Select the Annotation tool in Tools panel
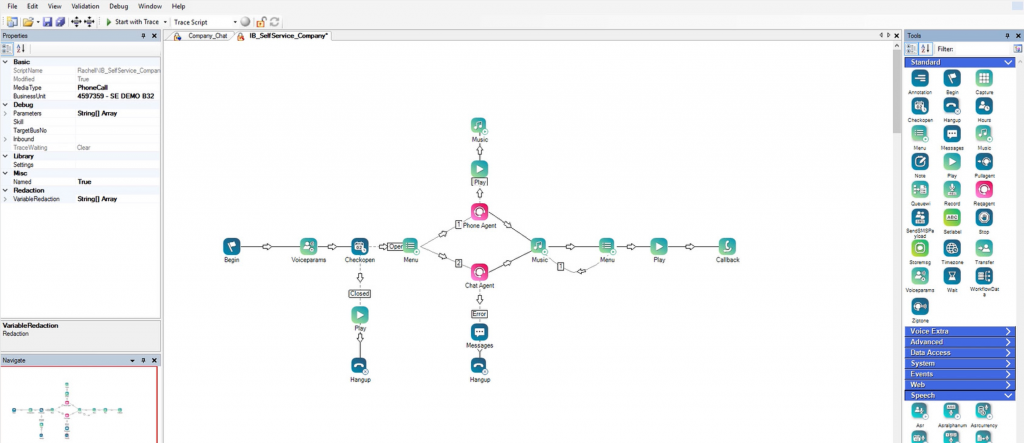Image resolution: width=1024 pixels, height=443 pixels. [x=920, y=78]
